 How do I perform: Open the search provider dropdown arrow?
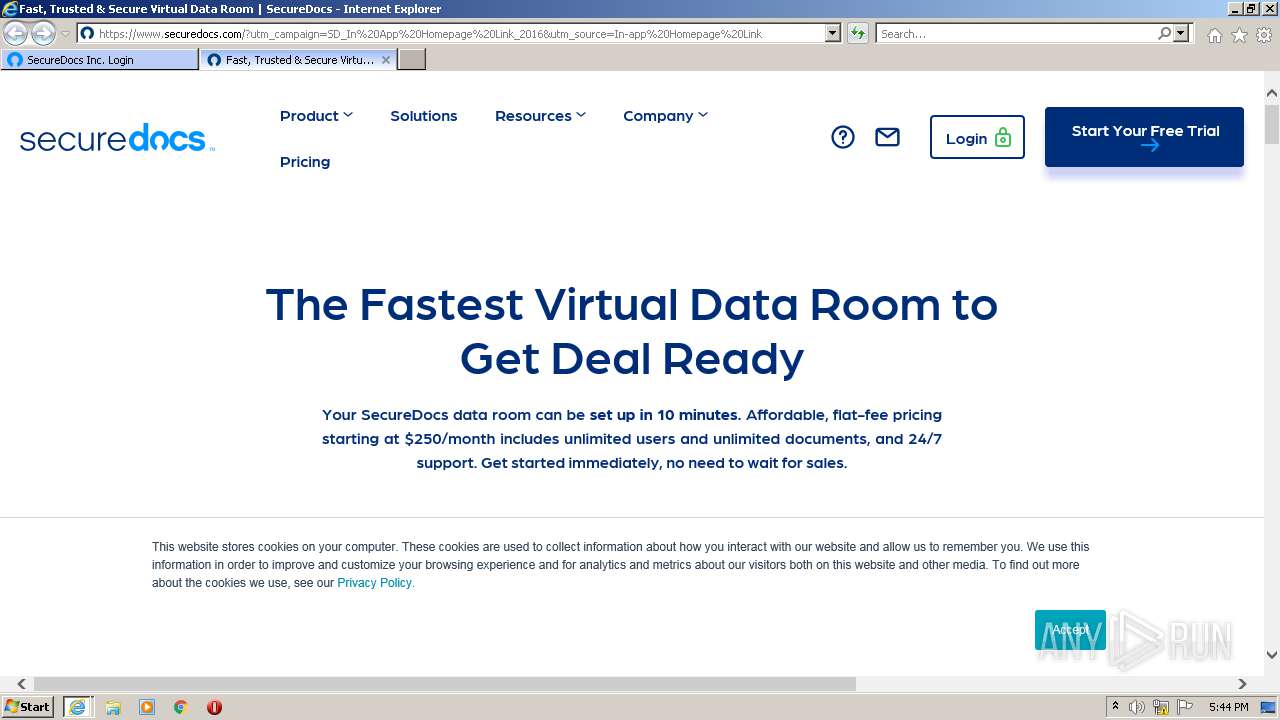(x=1181, y=33)
